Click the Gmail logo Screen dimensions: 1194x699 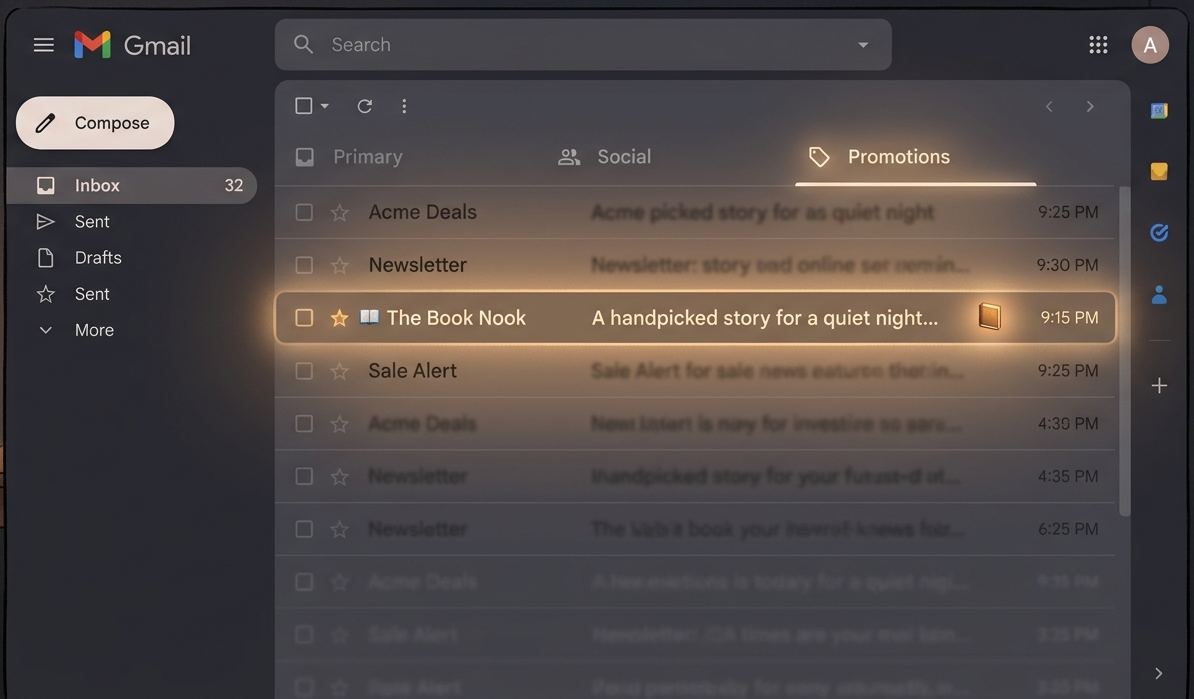pyautogui.click(x=132, y=45)
